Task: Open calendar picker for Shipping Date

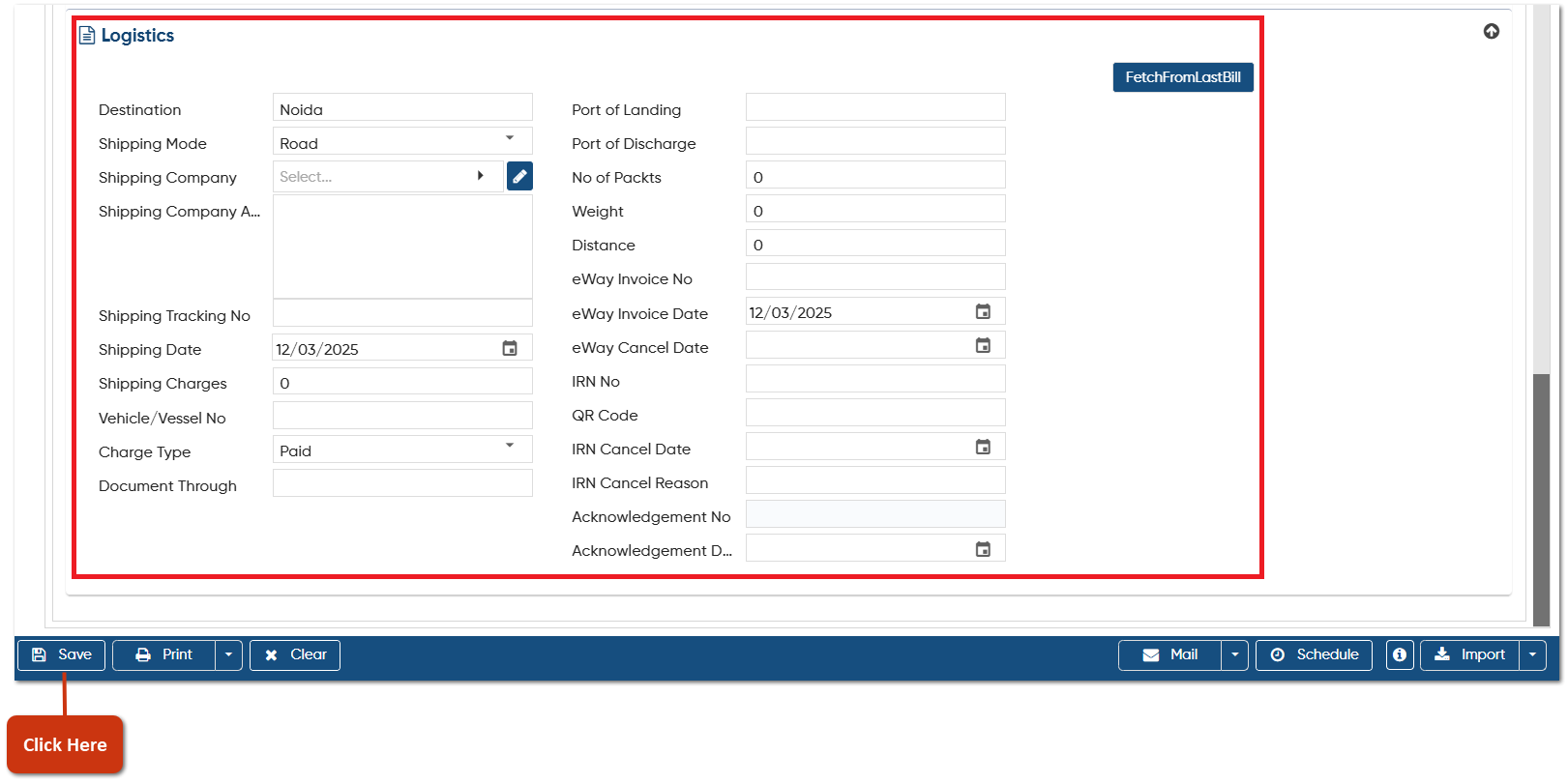Action: pyautogui.click(x=510, y=348)
